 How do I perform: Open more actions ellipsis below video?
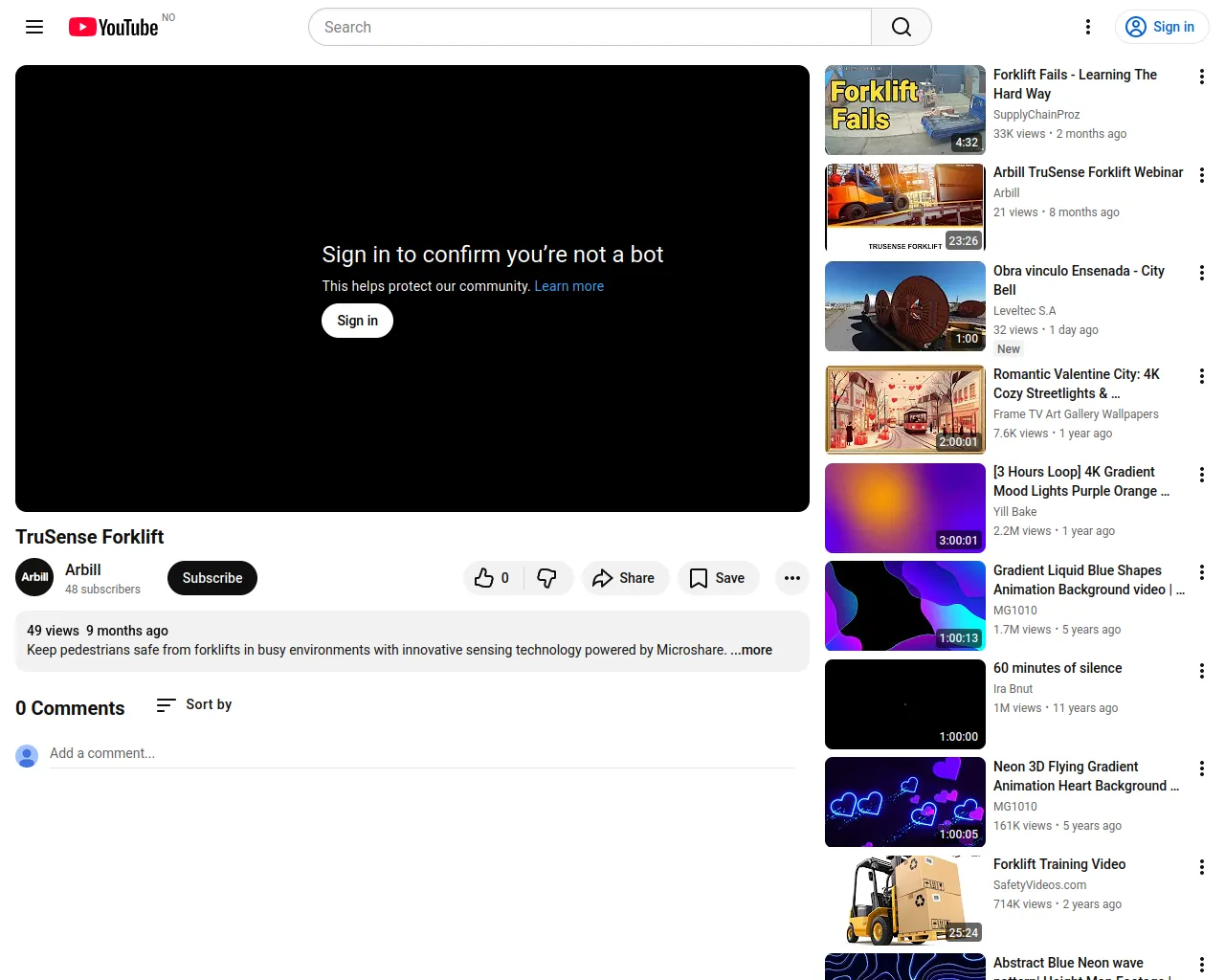click(791, 578)
